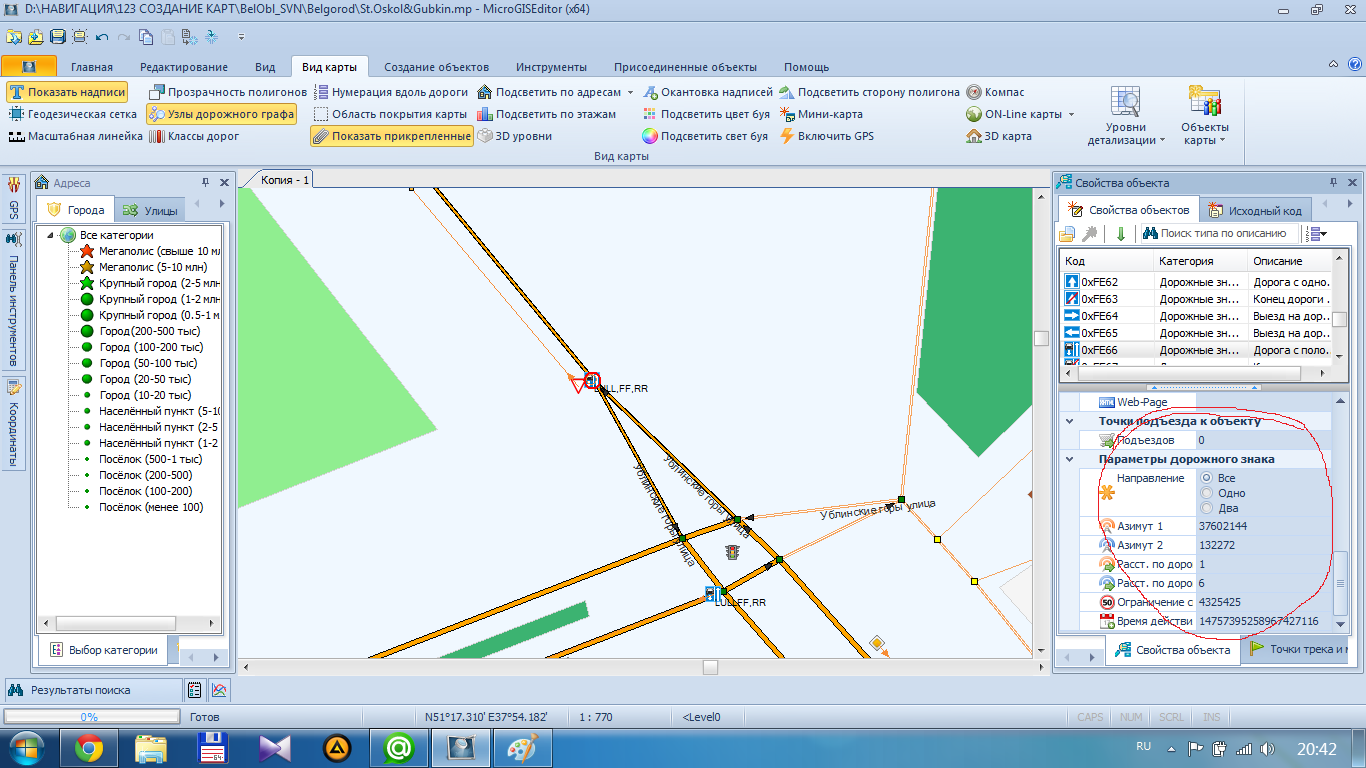Click the Азимут 1 value field
The height and width of the screenshot is (768, 1366).
click(x=1264, y=526)
